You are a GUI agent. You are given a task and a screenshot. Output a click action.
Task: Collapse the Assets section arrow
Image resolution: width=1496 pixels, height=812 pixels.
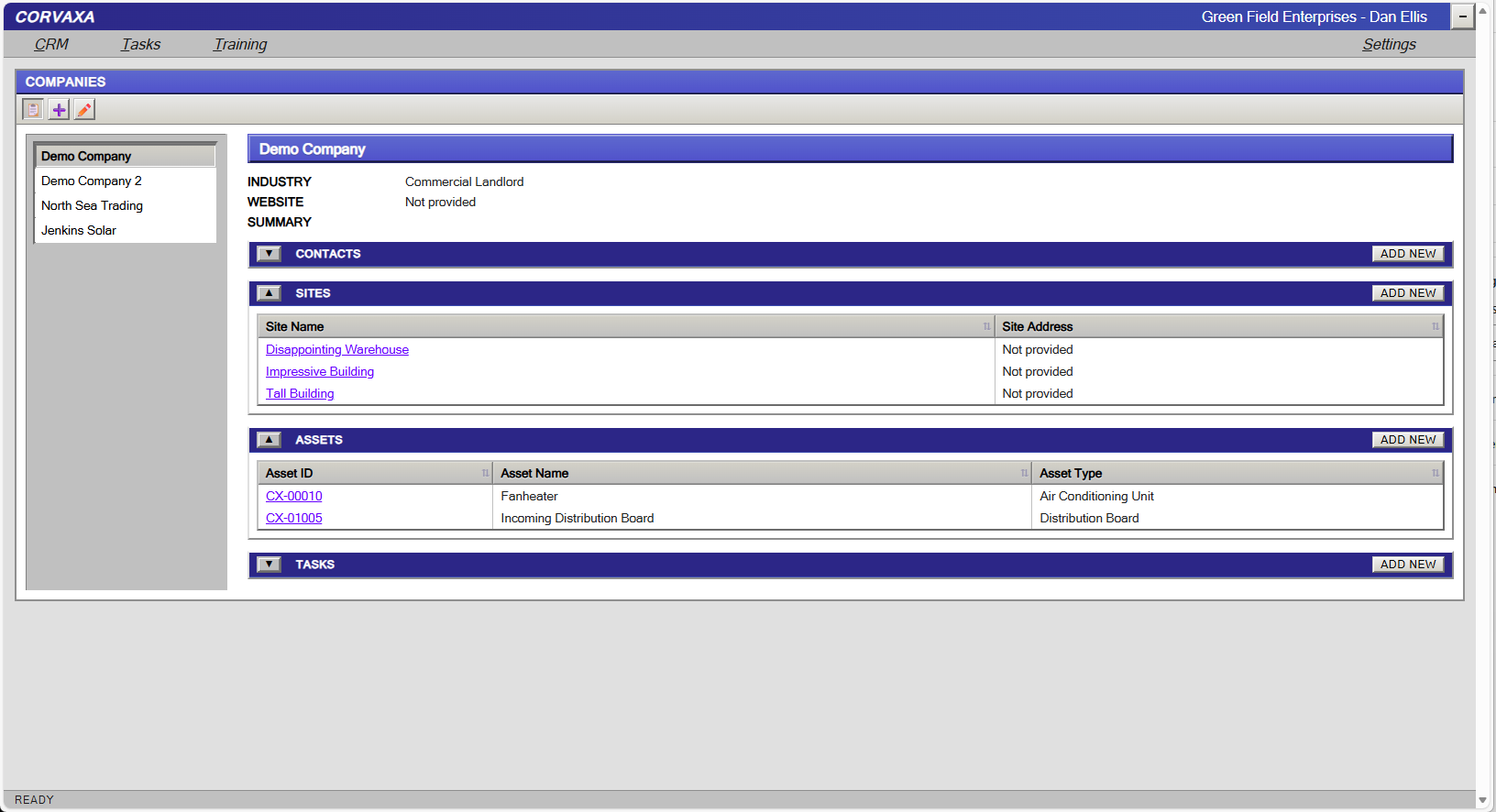pos(269,440)
